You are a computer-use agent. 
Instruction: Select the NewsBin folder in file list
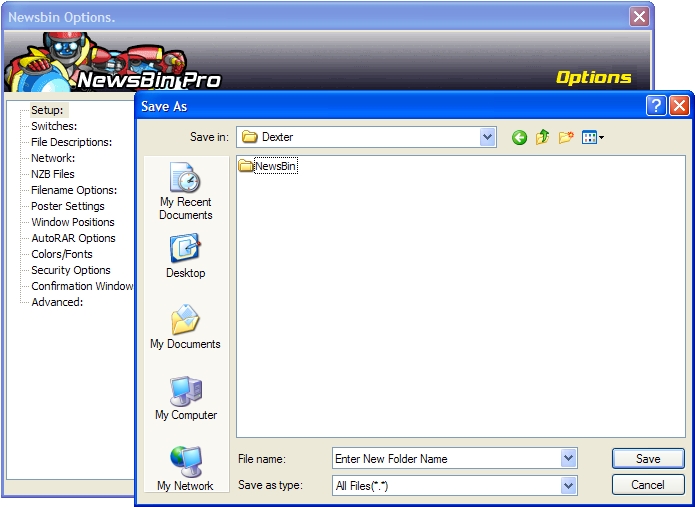point(268,166)
